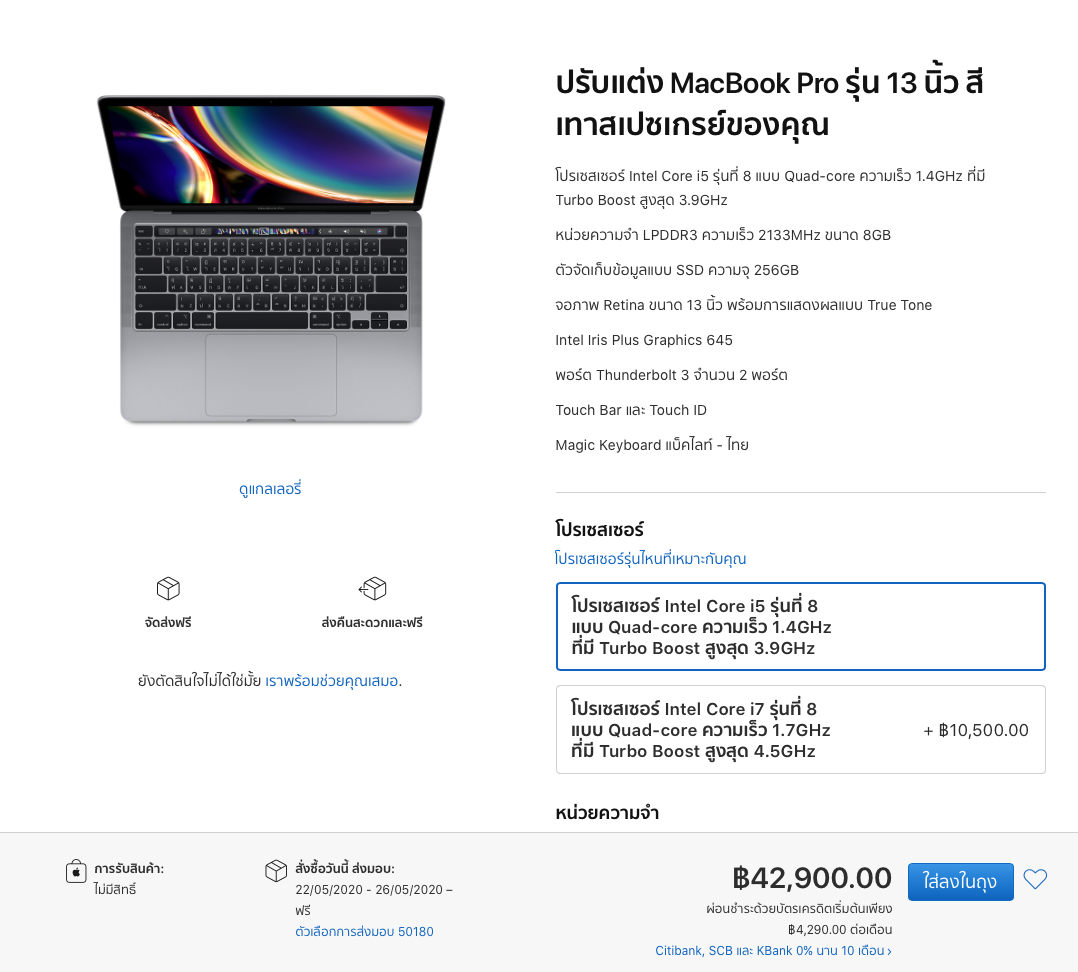Choose the Intel Core i7 1.7GHz processor option
Viewport: 1078px width, 972px height.
point(800,730)
